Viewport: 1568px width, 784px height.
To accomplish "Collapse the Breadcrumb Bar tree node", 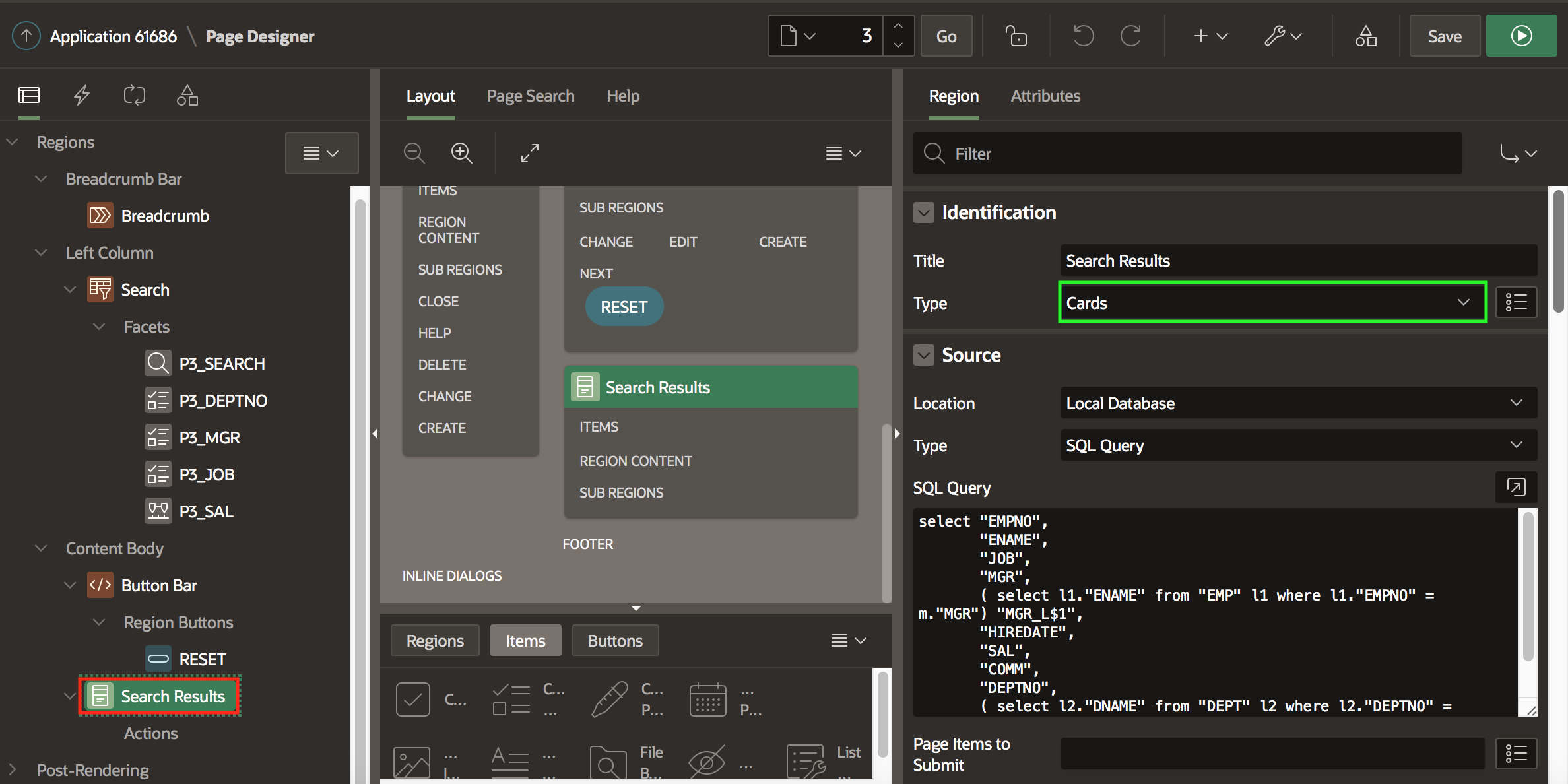I will pyautogui.click(x=41, y=179).
